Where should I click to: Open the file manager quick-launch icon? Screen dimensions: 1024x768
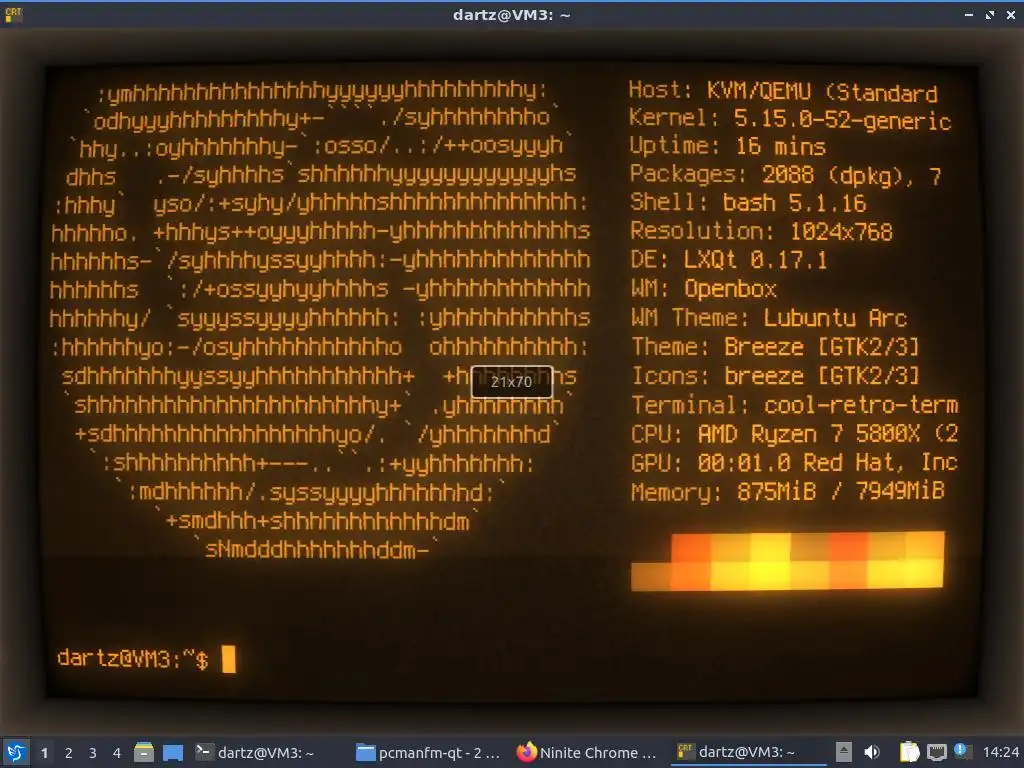144,752
